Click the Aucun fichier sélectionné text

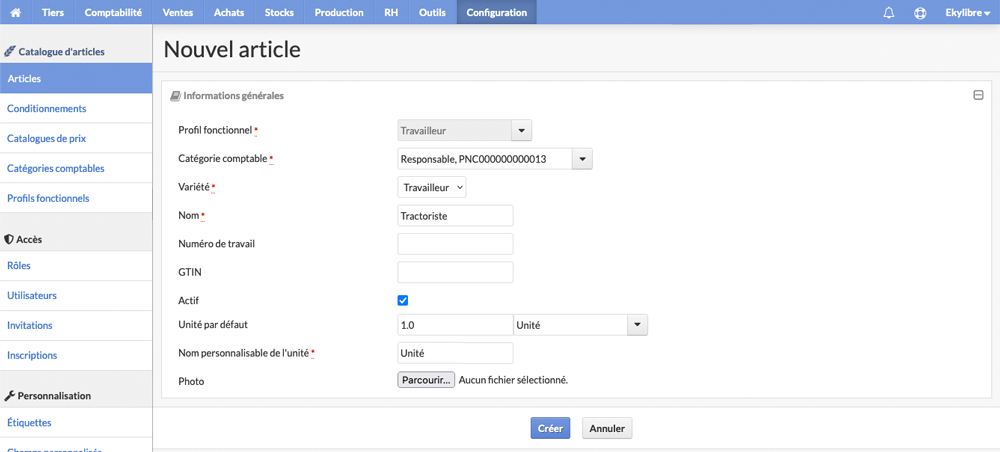[513, 380]
